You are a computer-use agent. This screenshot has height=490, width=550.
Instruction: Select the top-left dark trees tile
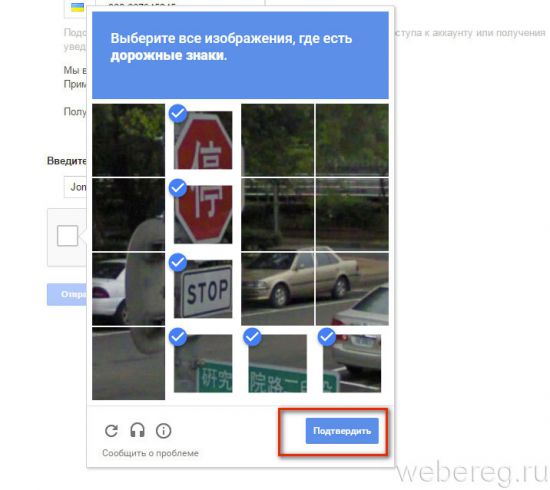[x=128, y=140]
